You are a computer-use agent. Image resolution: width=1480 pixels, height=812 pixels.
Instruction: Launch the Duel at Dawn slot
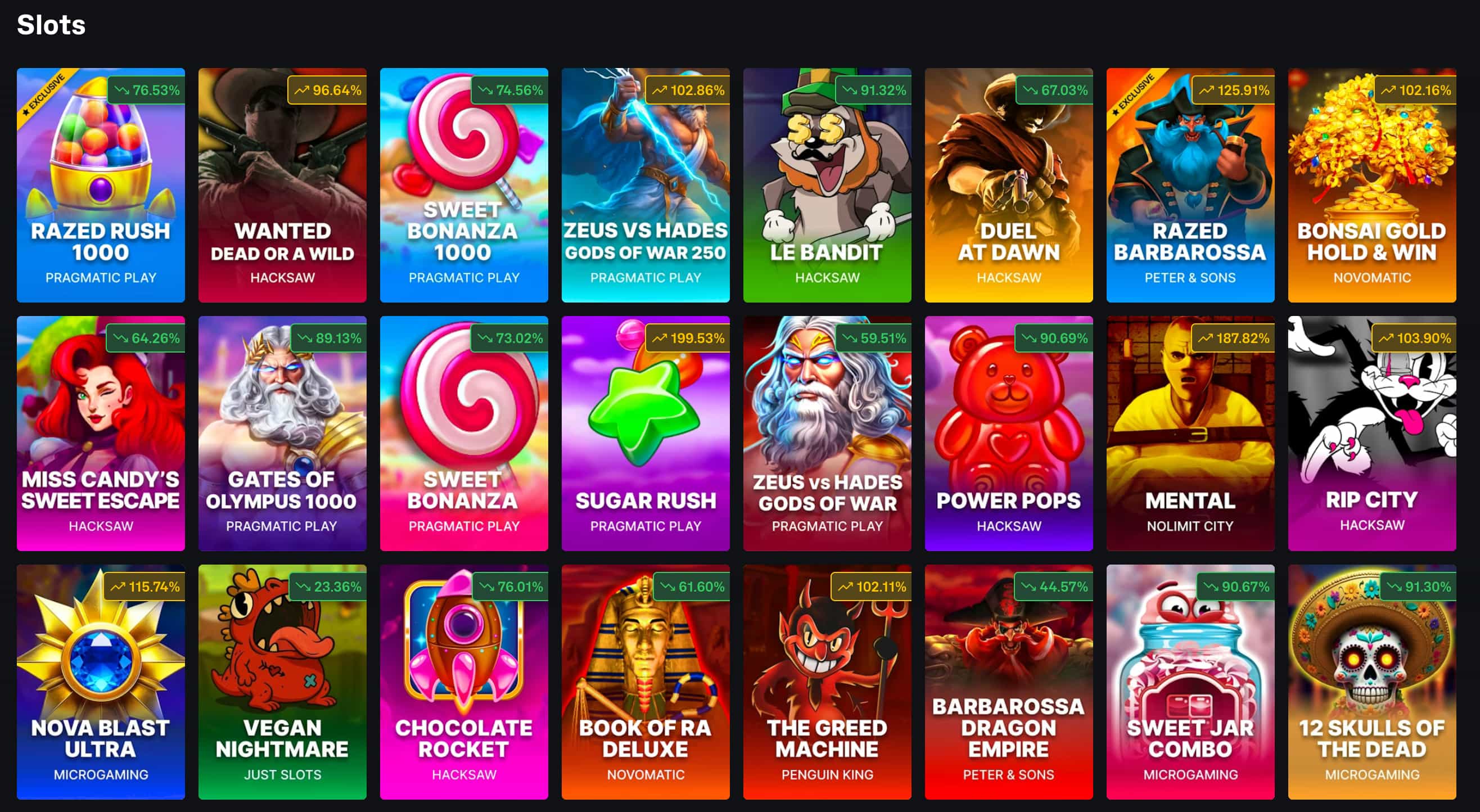click(x=1008, y=185)
